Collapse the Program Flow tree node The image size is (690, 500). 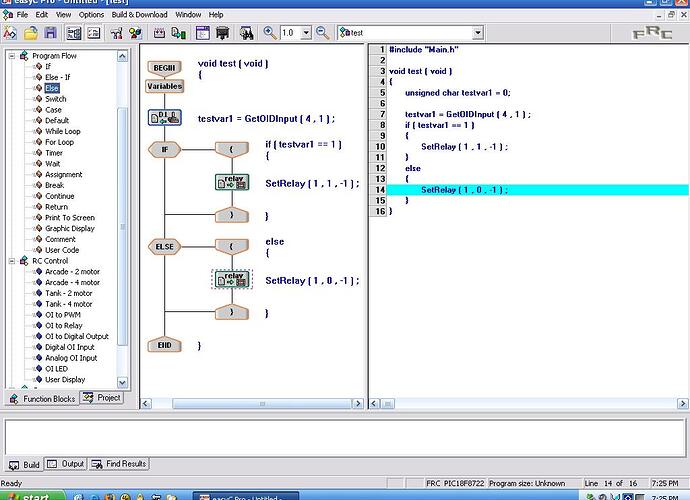click(x=12, y=56)
